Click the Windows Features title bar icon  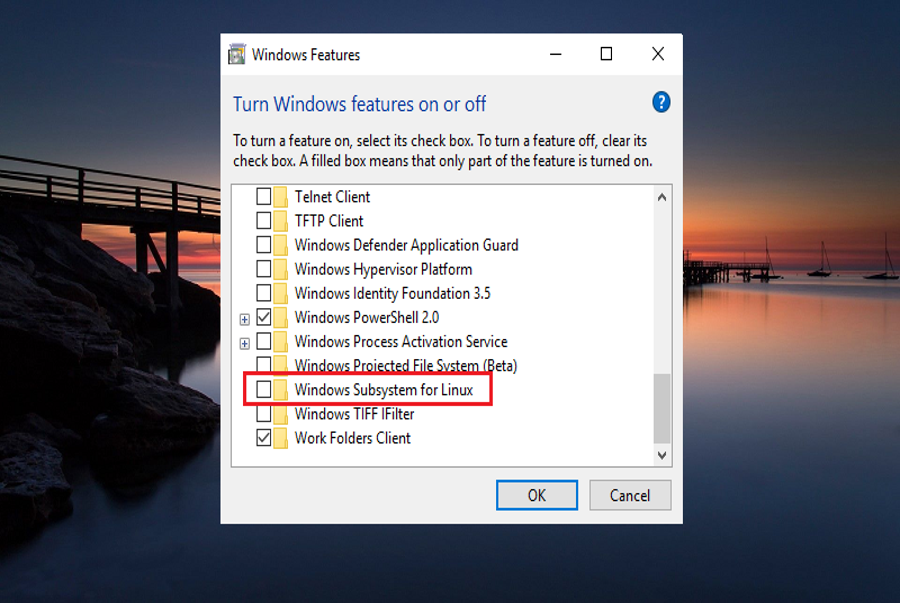tap(236, 55)
